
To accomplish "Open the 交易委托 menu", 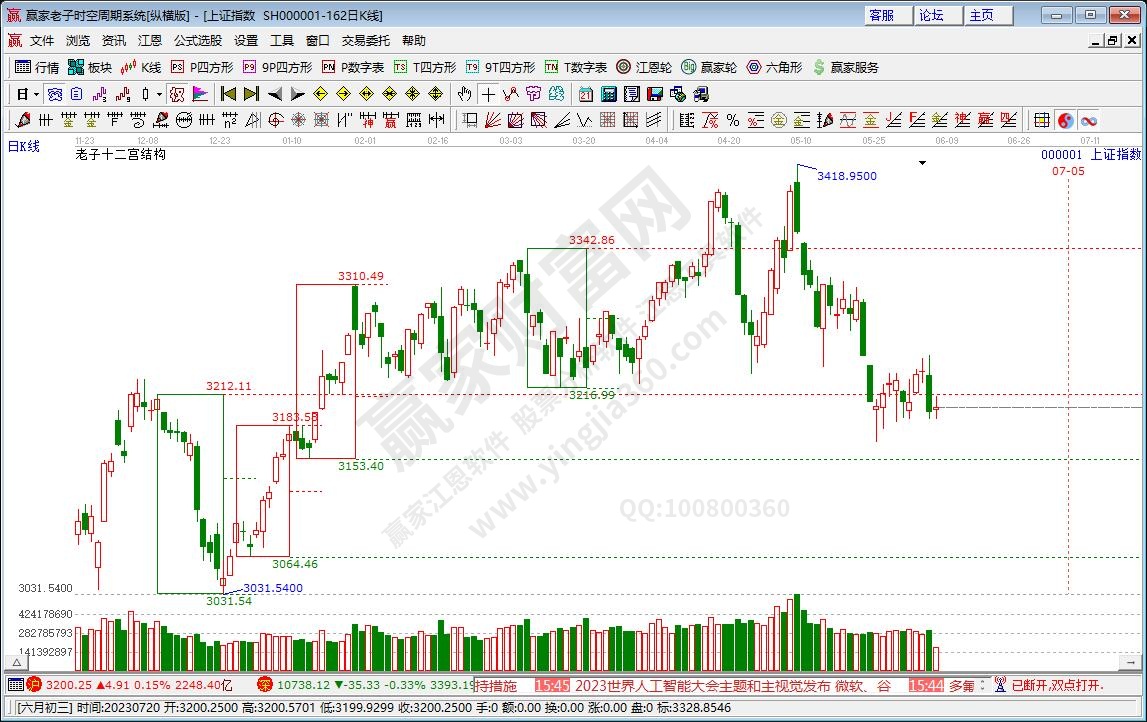I will (x=366, y=41).
